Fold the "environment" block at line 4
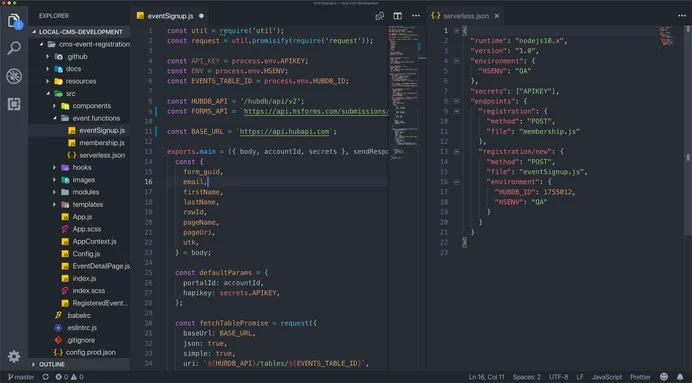Viewport: 692px width, 383px height. (x=456, y=61)
